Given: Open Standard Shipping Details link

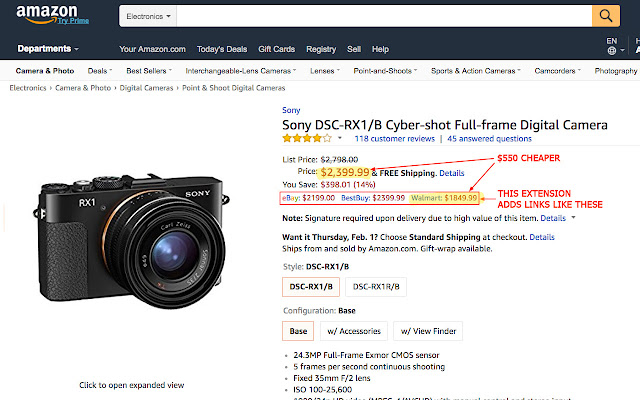Looking at the screenshot, I should tap(542, 237).
